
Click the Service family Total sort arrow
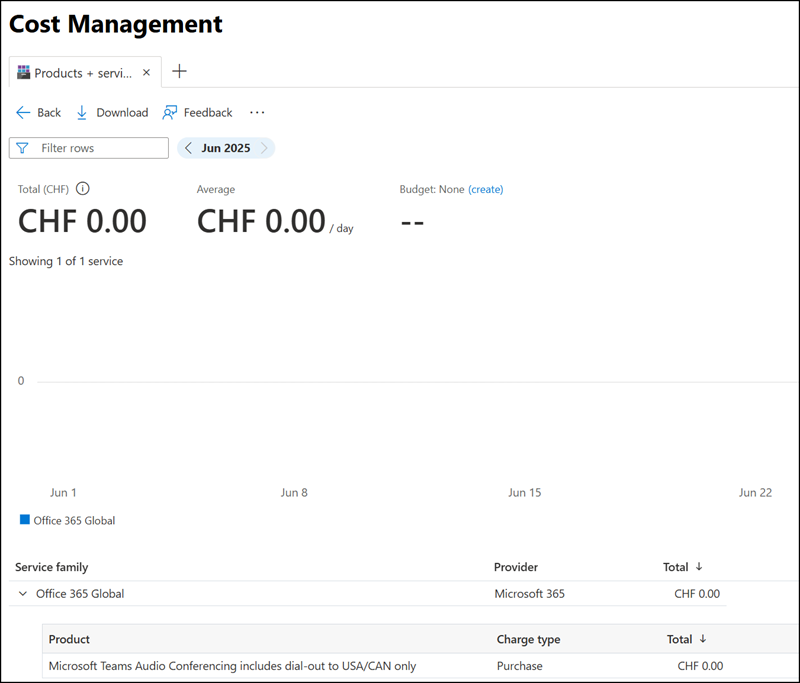(699, 566)
